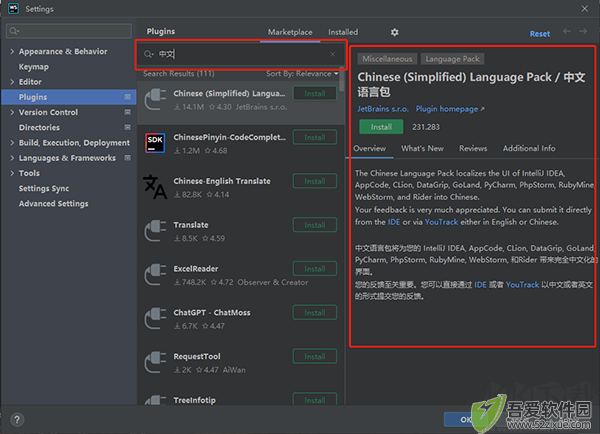Viewport: 600px width, 434px height.
Task: Focus the settings search field
Action: click(69, 31)
